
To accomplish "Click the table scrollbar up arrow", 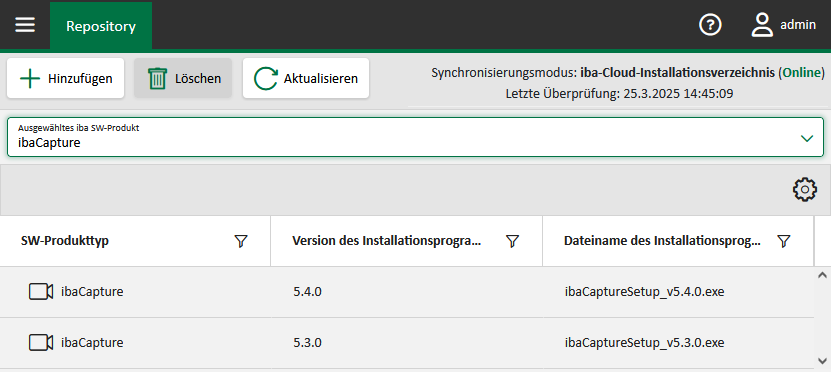I will point(823,275).
